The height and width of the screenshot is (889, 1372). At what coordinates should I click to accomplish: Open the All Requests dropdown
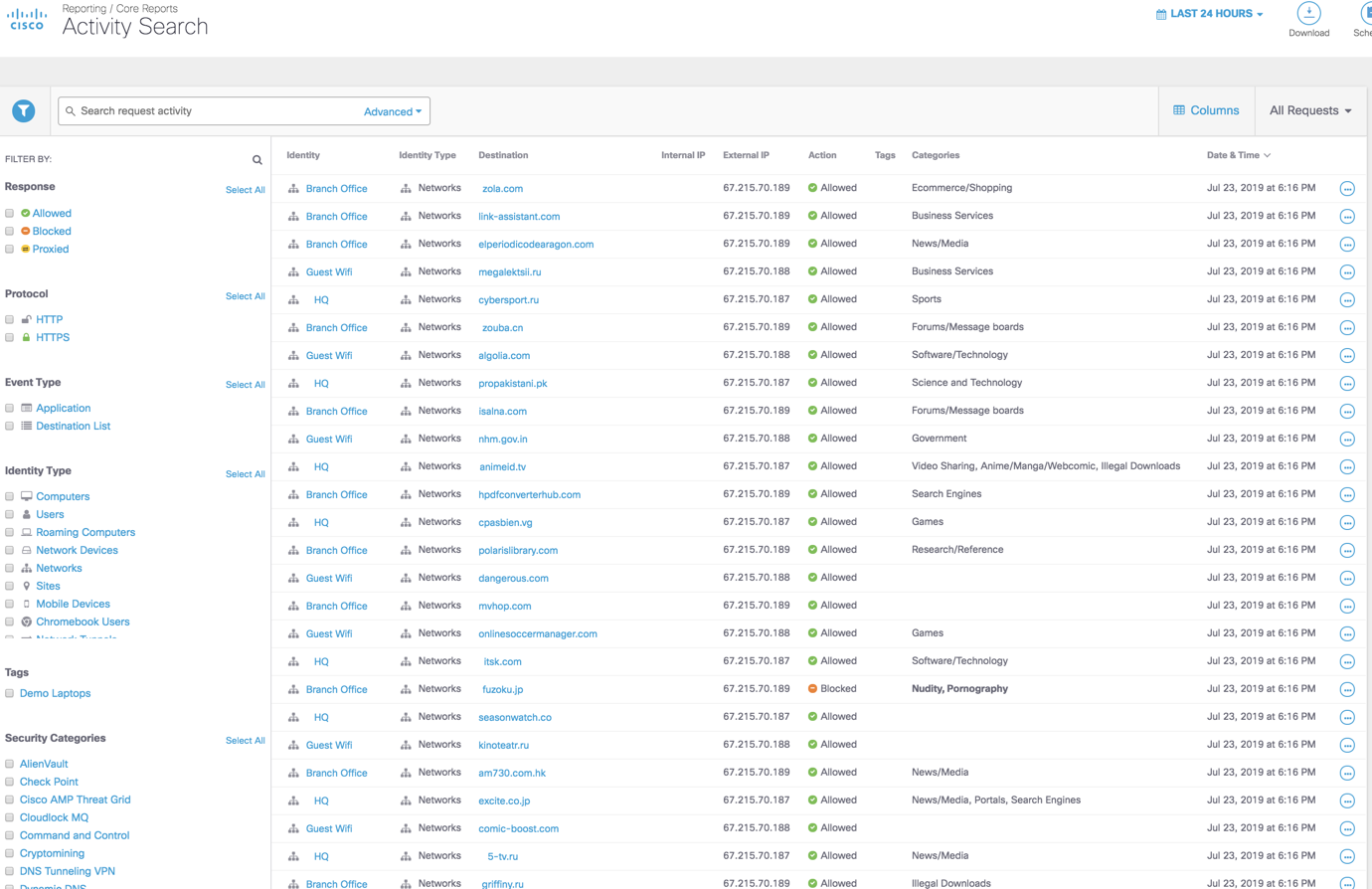pyautogui.click(x=1310, y=110)
